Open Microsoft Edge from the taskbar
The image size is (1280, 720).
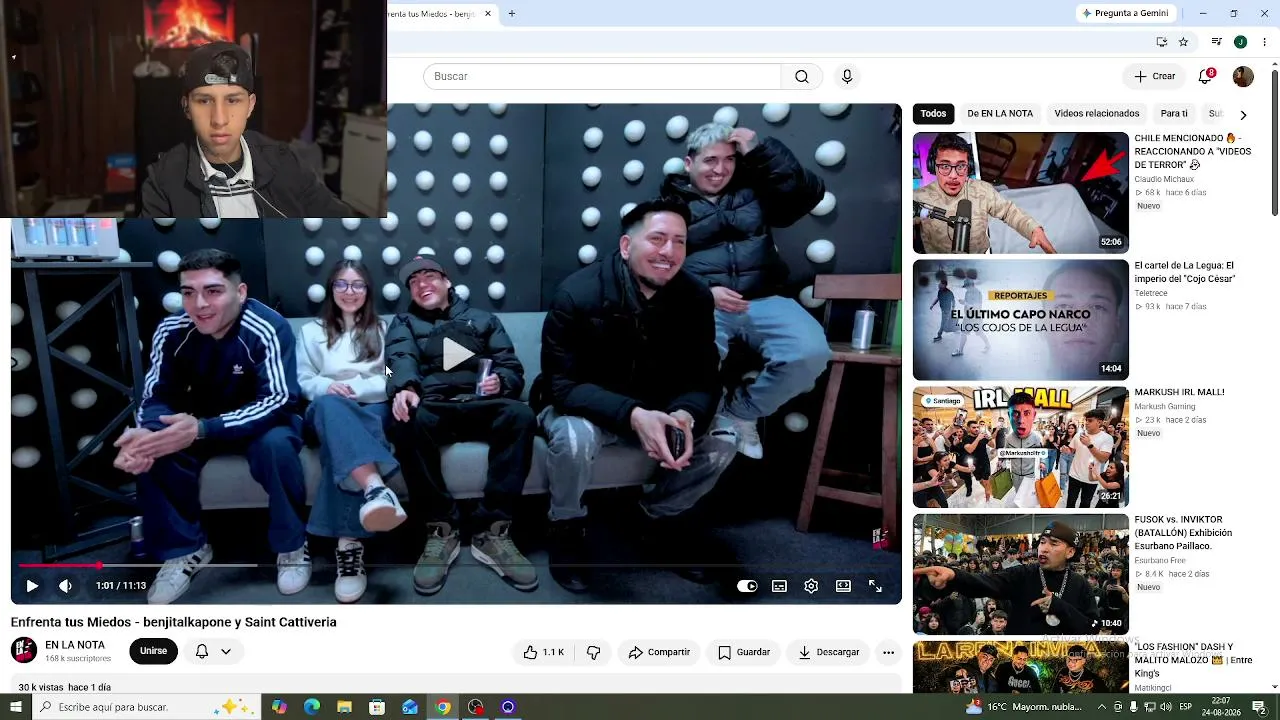click(x=312, y=707)
